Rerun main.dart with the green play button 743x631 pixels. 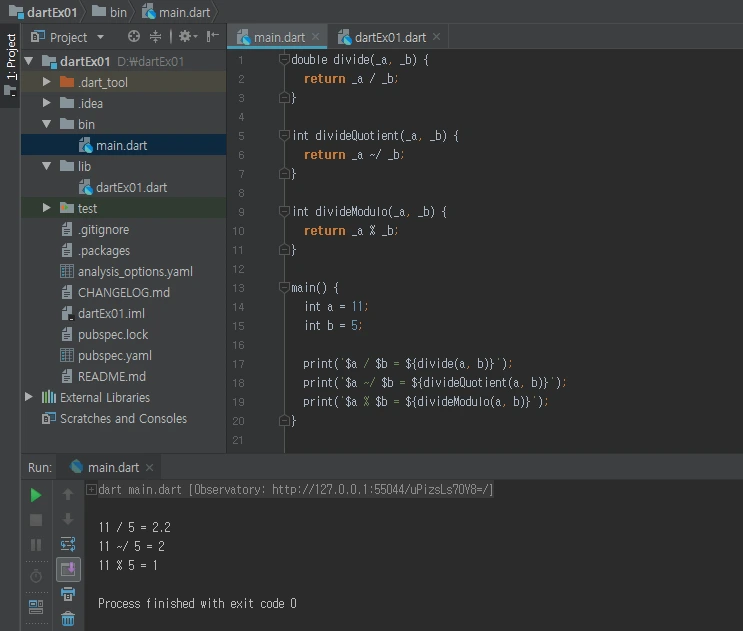36,495
